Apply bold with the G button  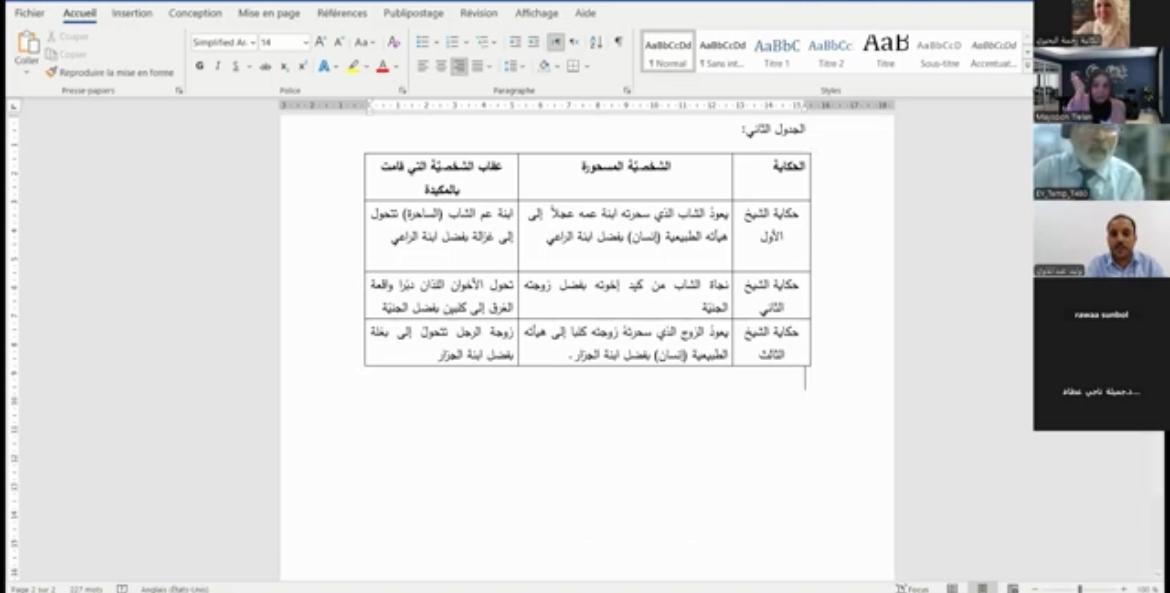[x=199, y=66]
